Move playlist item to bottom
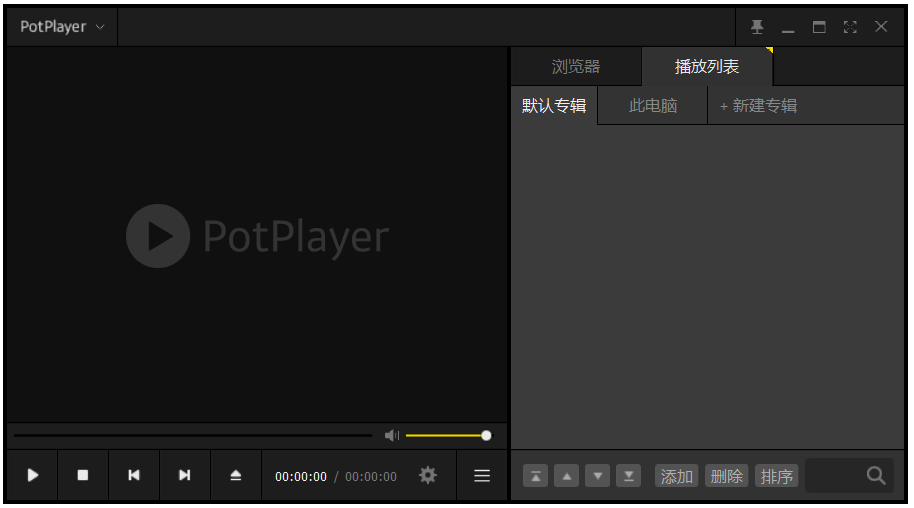This screenshot has height=508, width=914. (628, 476)
